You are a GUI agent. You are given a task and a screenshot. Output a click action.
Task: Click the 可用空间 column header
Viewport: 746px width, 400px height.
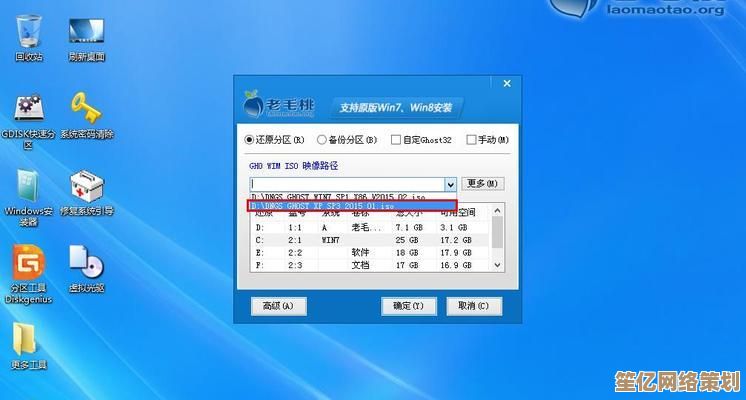(x=457, y=213)
